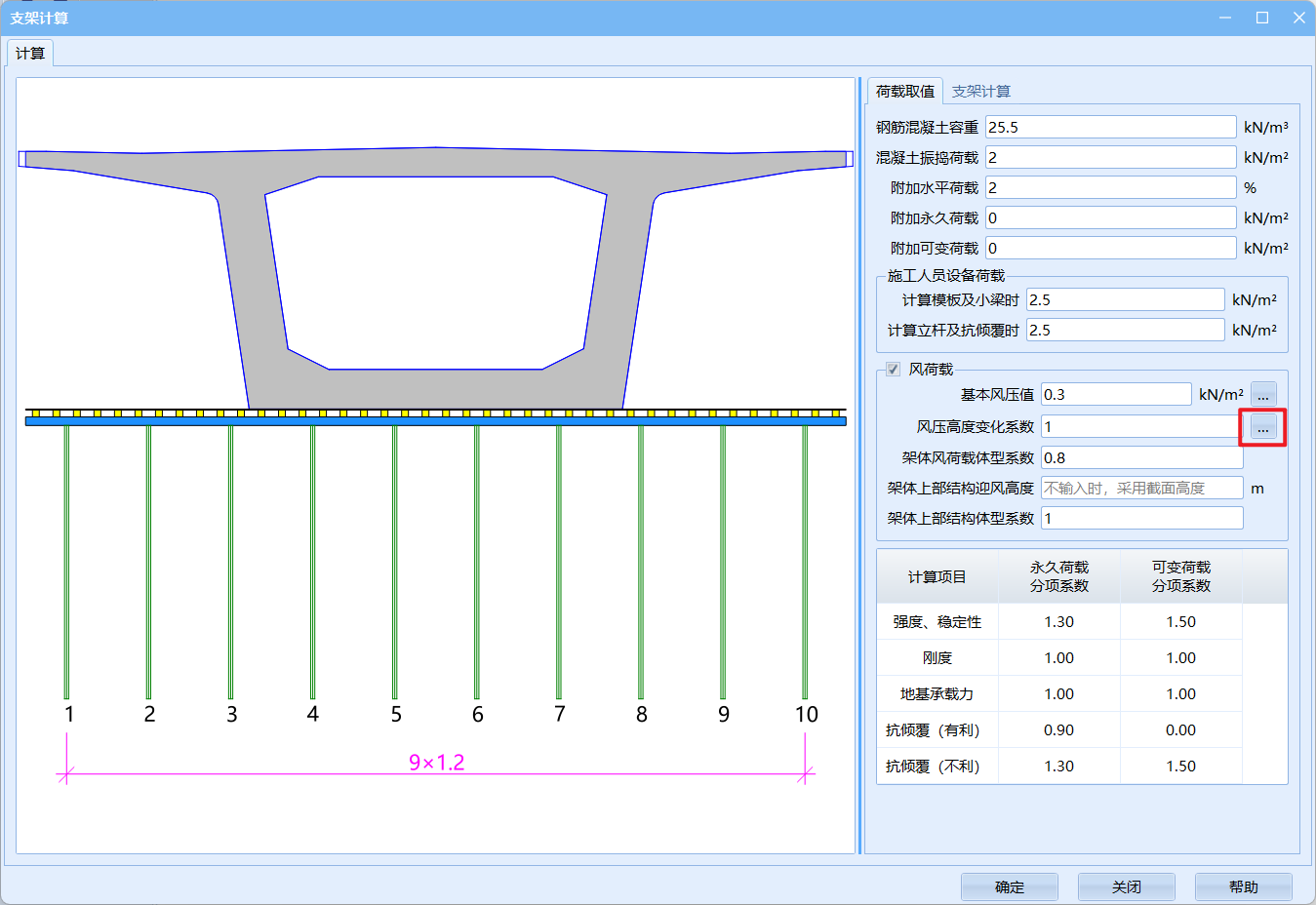
Task: Select the 荷载取值 tab
Action: coord(904,92)
